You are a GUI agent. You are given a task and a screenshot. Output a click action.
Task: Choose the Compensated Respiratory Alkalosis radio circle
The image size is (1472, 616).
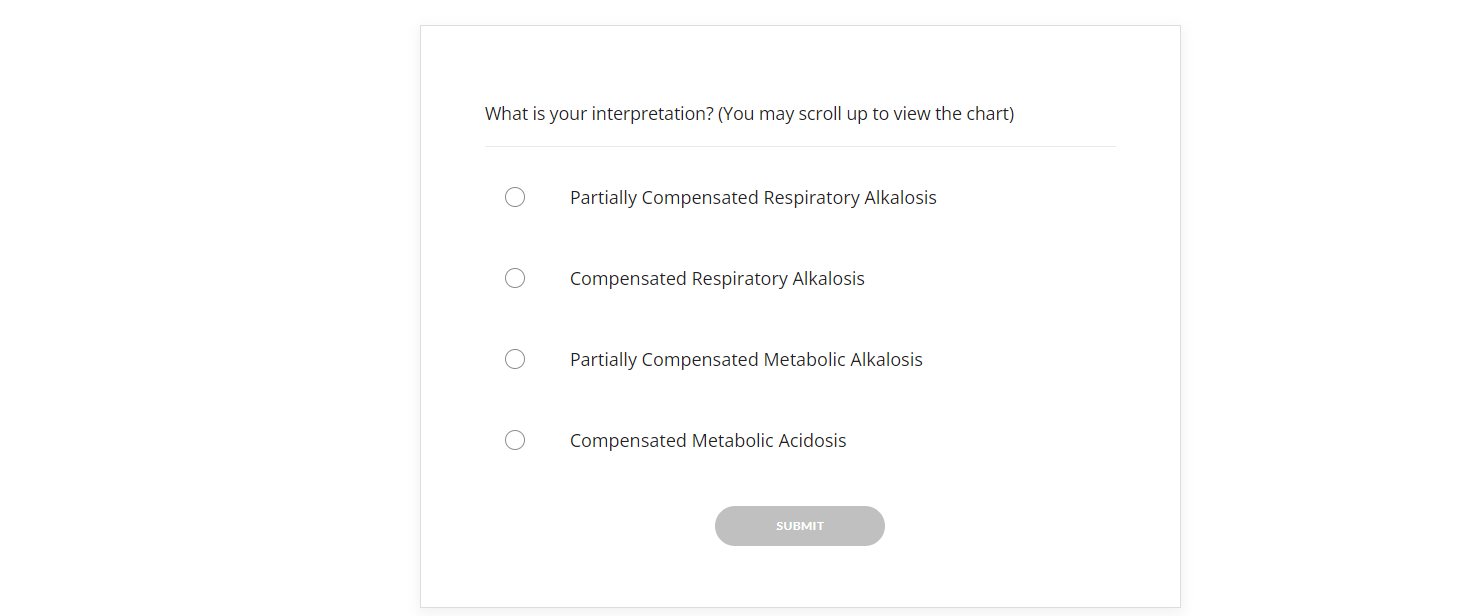(x=515, y=278)
